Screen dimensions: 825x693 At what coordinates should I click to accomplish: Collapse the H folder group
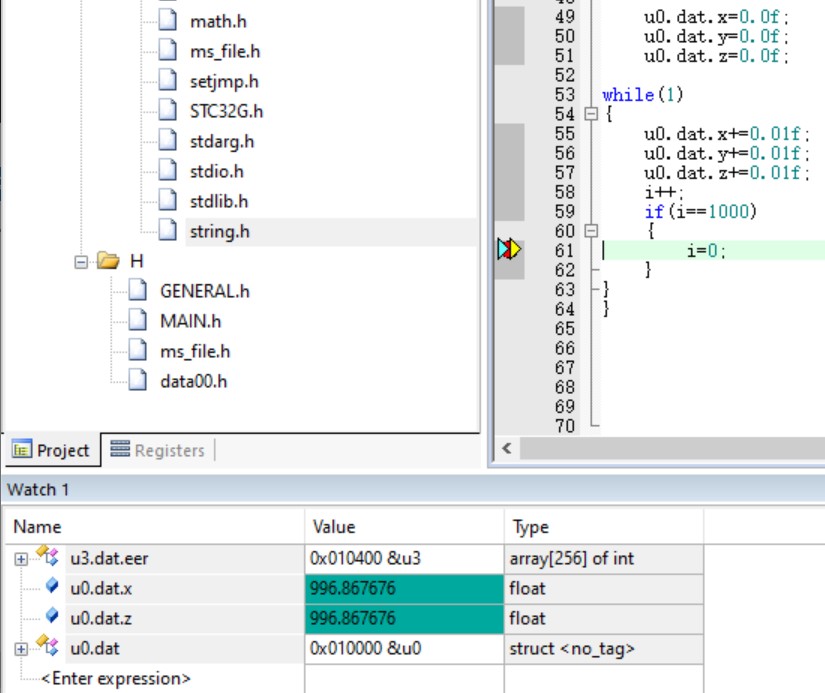click(81, 262)
